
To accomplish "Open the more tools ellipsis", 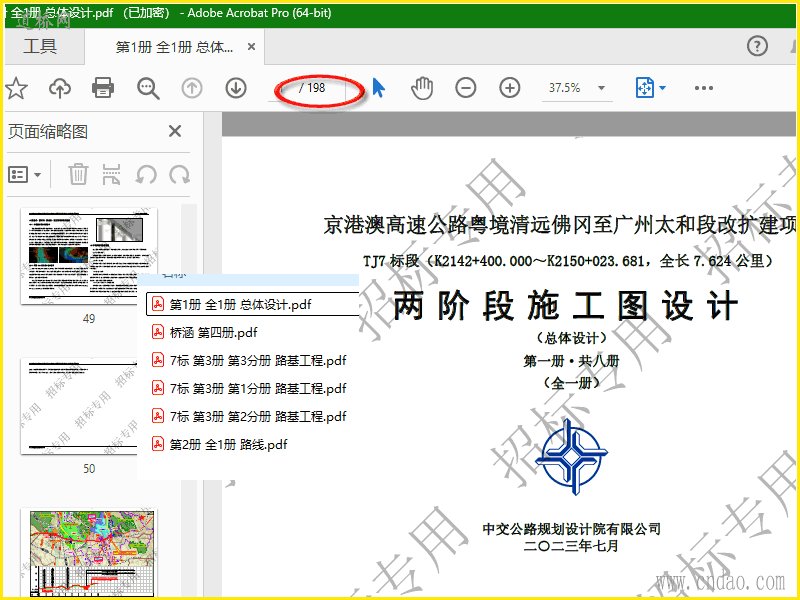I will click(x=704, y=88).
